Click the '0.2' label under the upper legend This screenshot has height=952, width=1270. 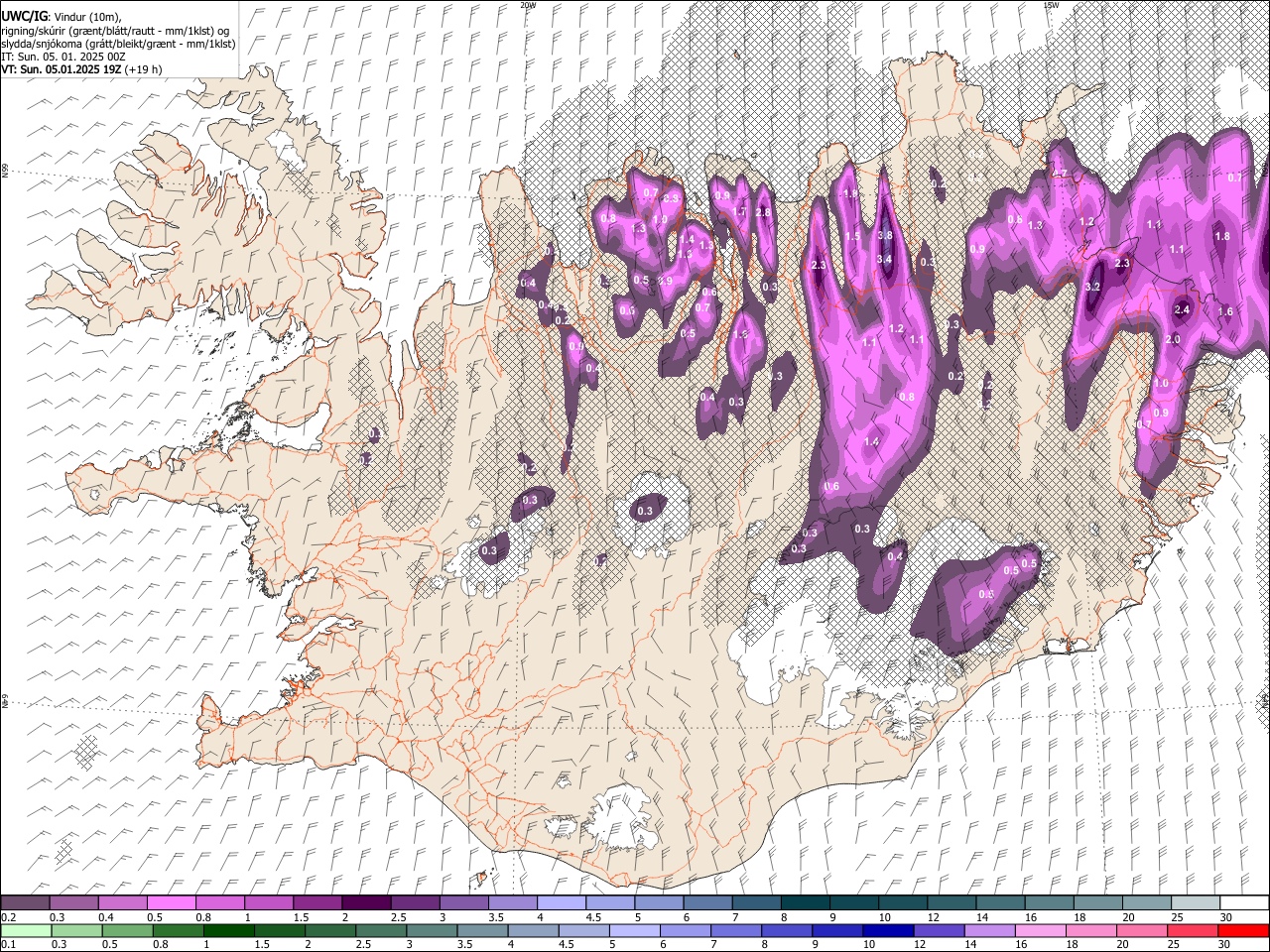point(7,917)
